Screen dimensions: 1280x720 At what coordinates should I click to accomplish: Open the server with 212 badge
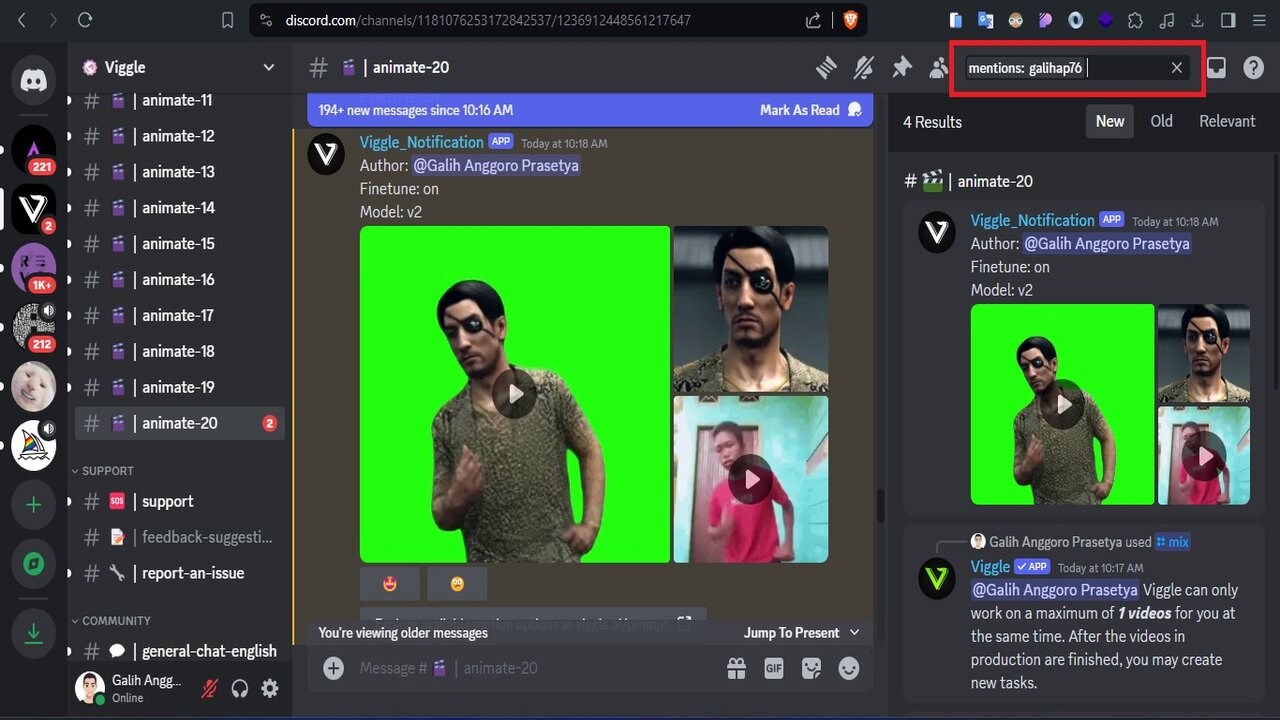click(34, 326)
